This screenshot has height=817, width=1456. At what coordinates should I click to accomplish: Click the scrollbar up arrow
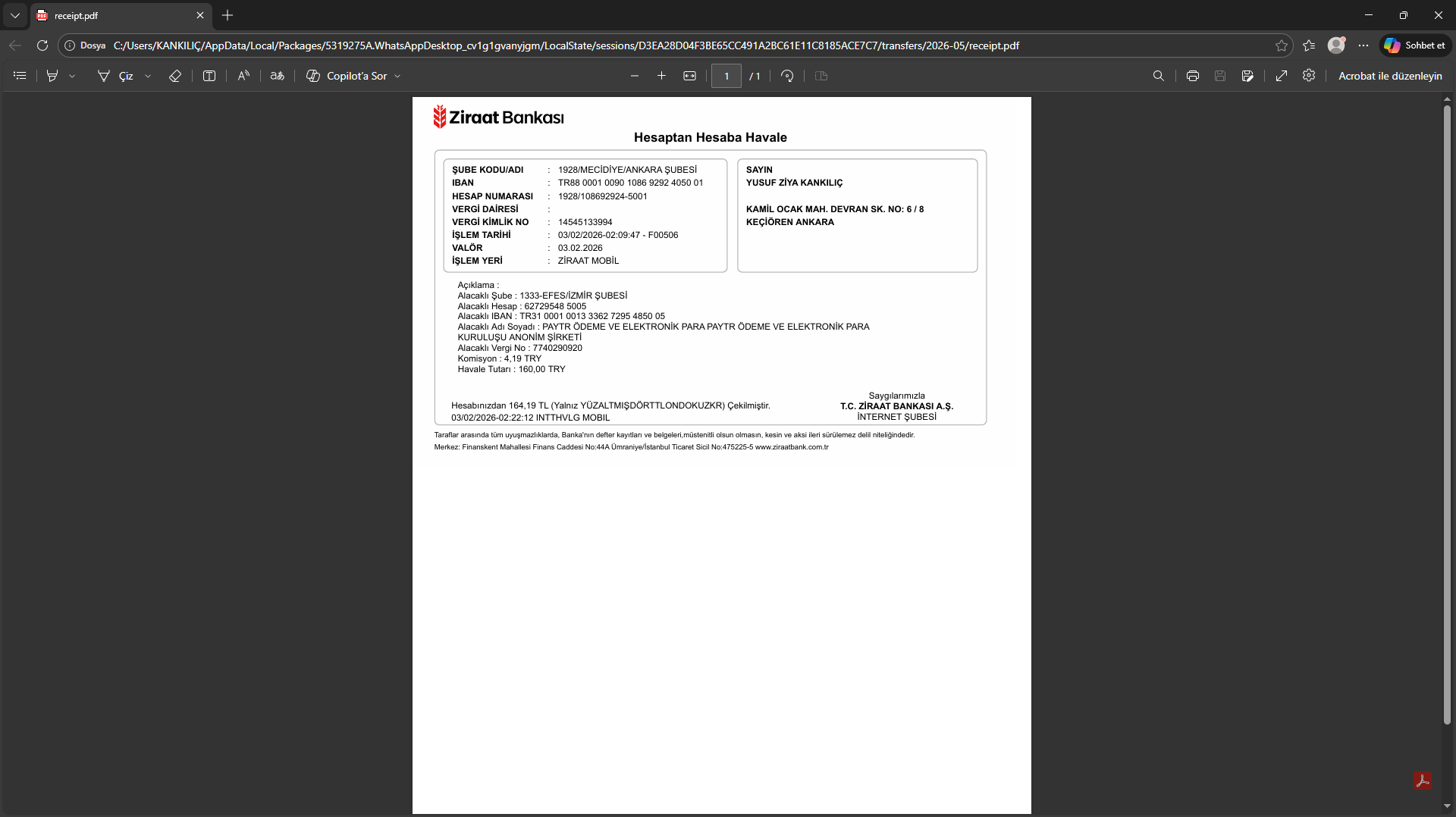tap(1447, 99)
